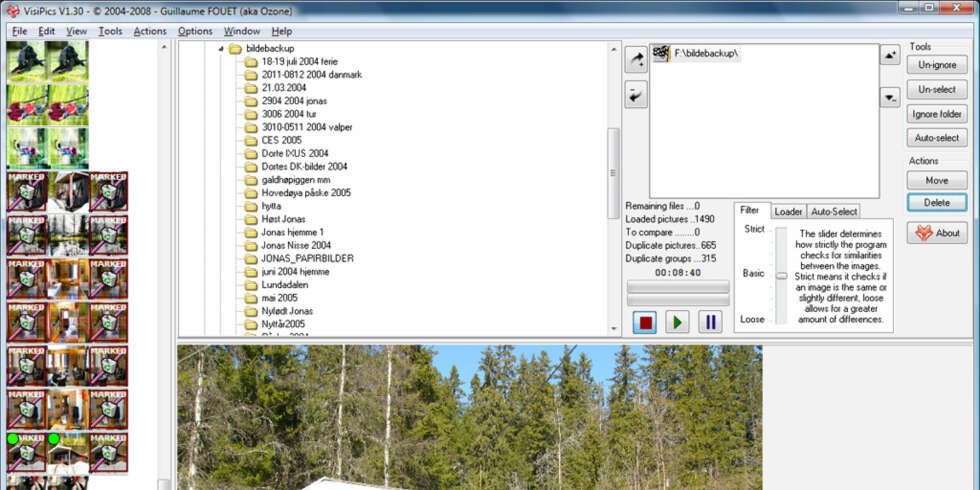The image size is (980, 490).
Task: Open the View menu
Action: 76,31
